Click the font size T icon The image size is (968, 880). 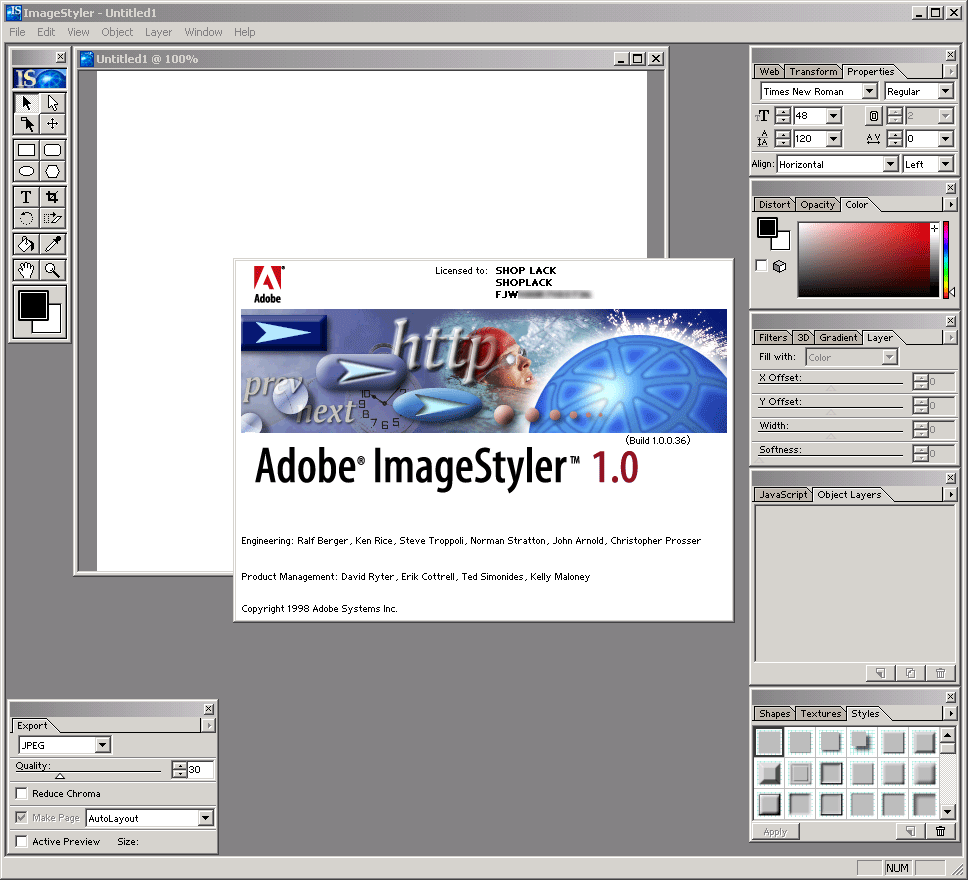[762, 115]
